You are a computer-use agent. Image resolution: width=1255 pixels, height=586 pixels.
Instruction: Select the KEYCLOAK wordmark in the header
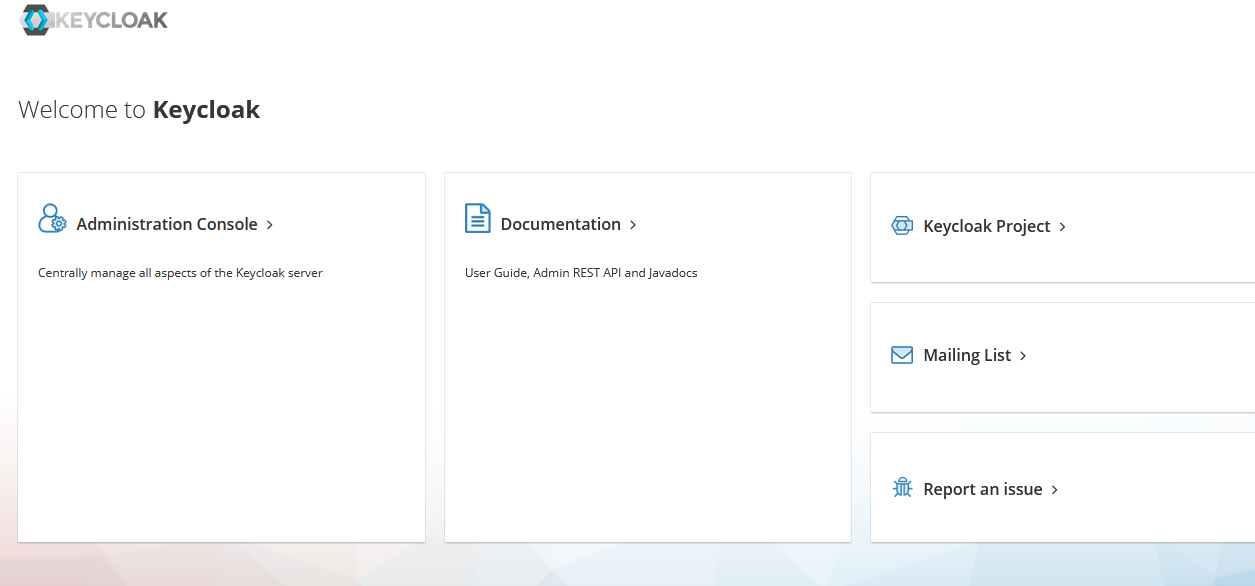click(110, 19)
